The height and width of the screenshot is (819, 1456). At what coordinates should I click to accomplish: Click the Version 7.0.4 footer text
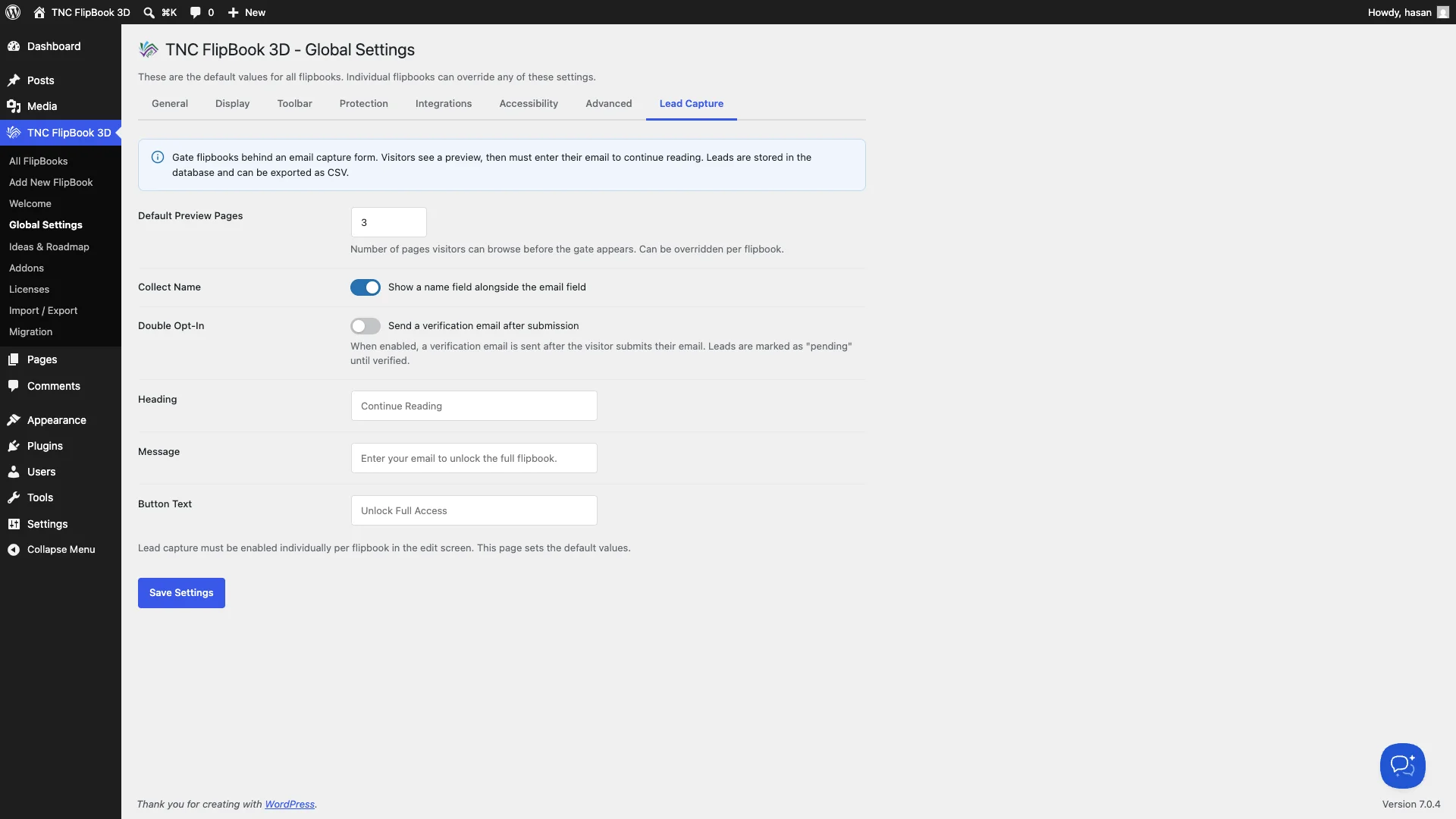tap(1411, 805)
